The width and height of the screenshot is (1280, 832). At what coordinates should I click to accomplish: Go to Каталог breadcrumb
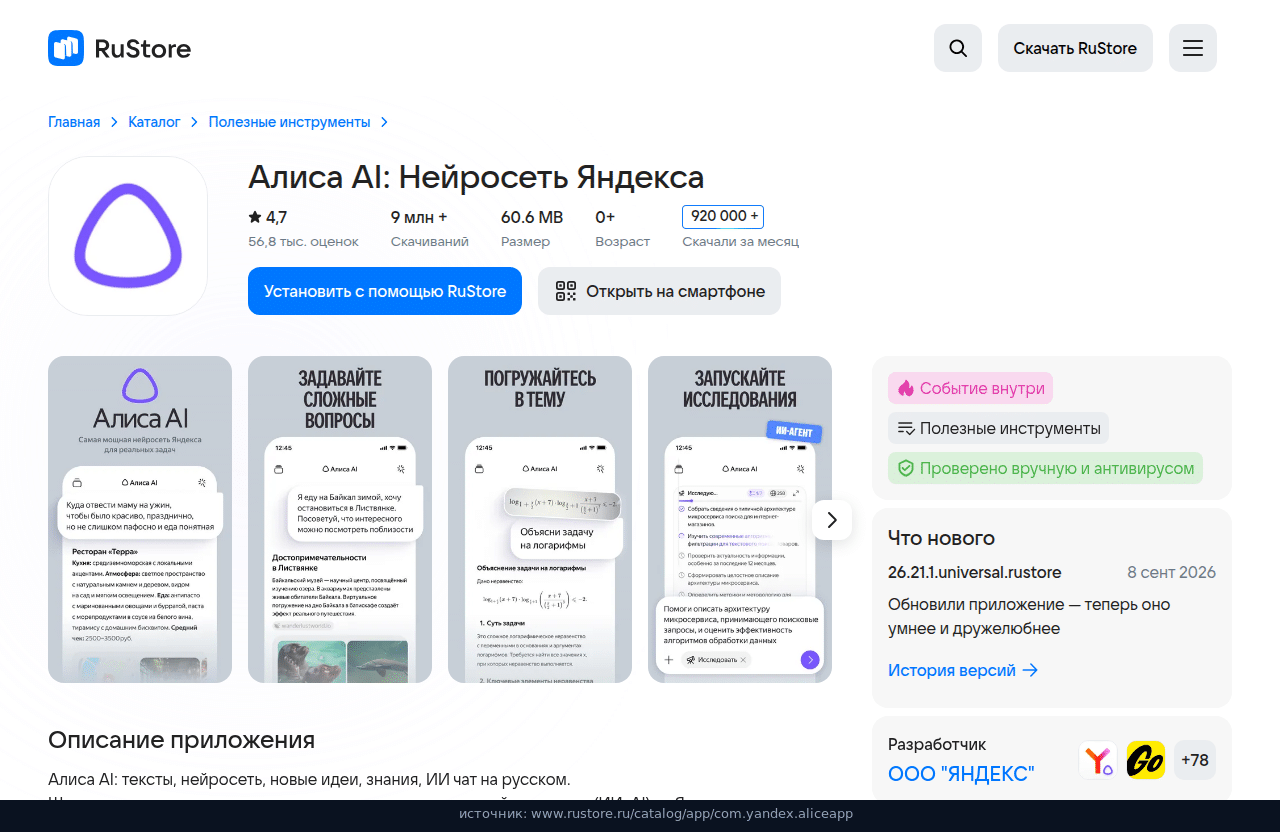click(x=154, y=122)
